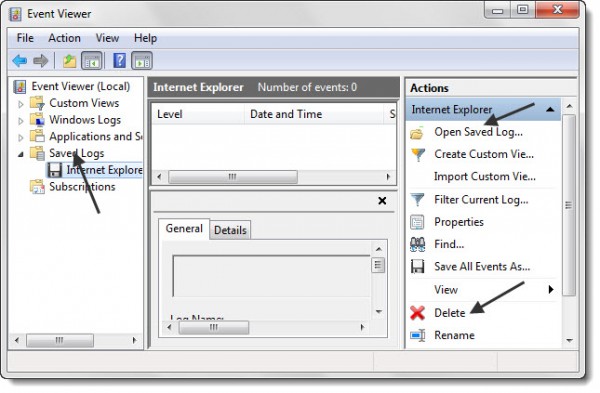Choose Open Saved Log... action

click(x=478, y=132)
